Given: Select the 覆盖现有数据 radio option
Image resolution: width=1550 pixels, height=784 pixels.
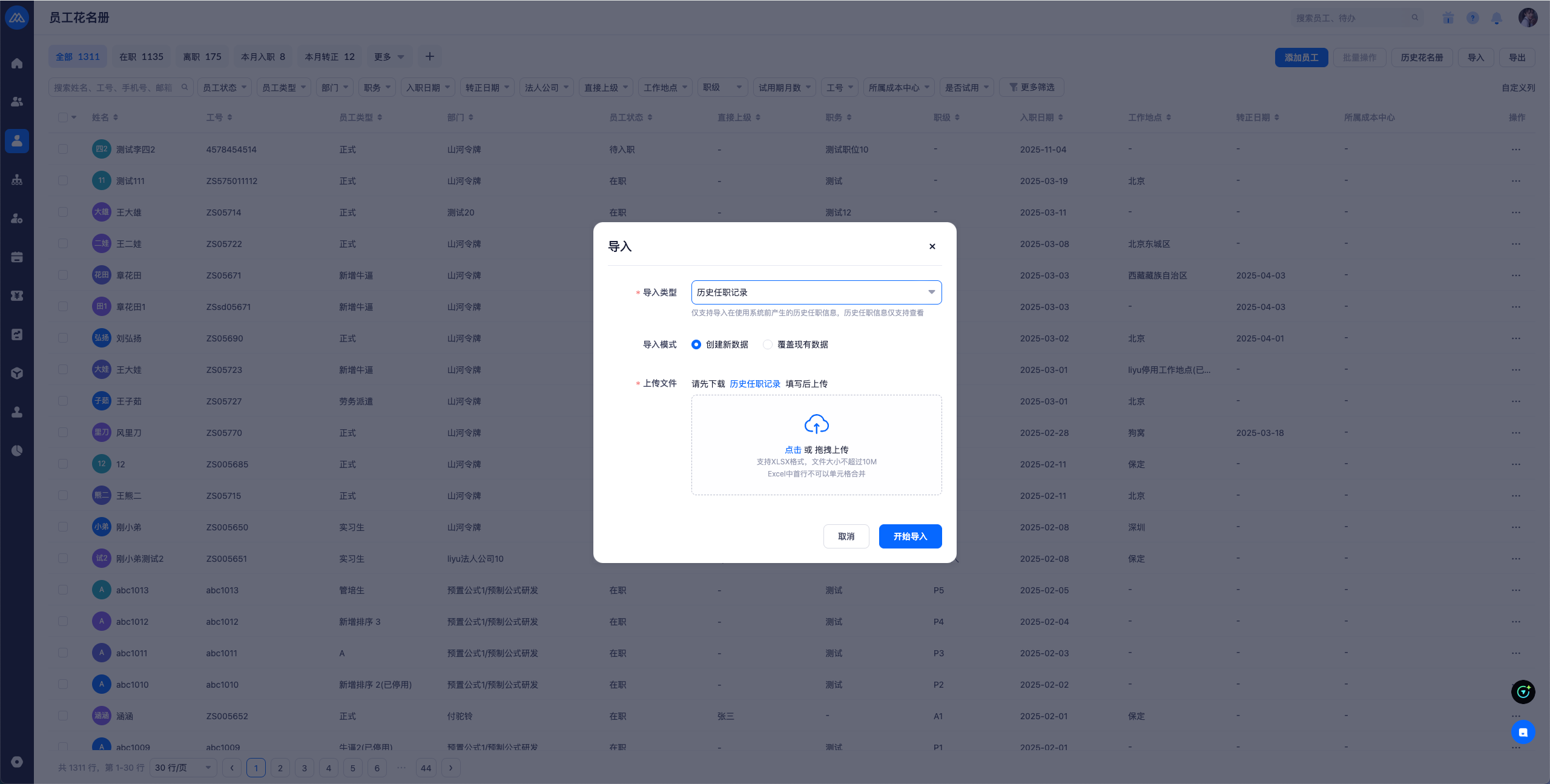Looking at the screenshot, I should click(768, 344).
